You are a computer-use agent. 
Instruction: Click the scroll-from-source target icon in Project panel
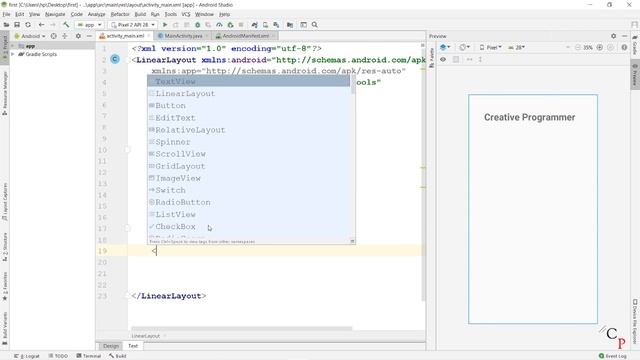coord(53,36)
